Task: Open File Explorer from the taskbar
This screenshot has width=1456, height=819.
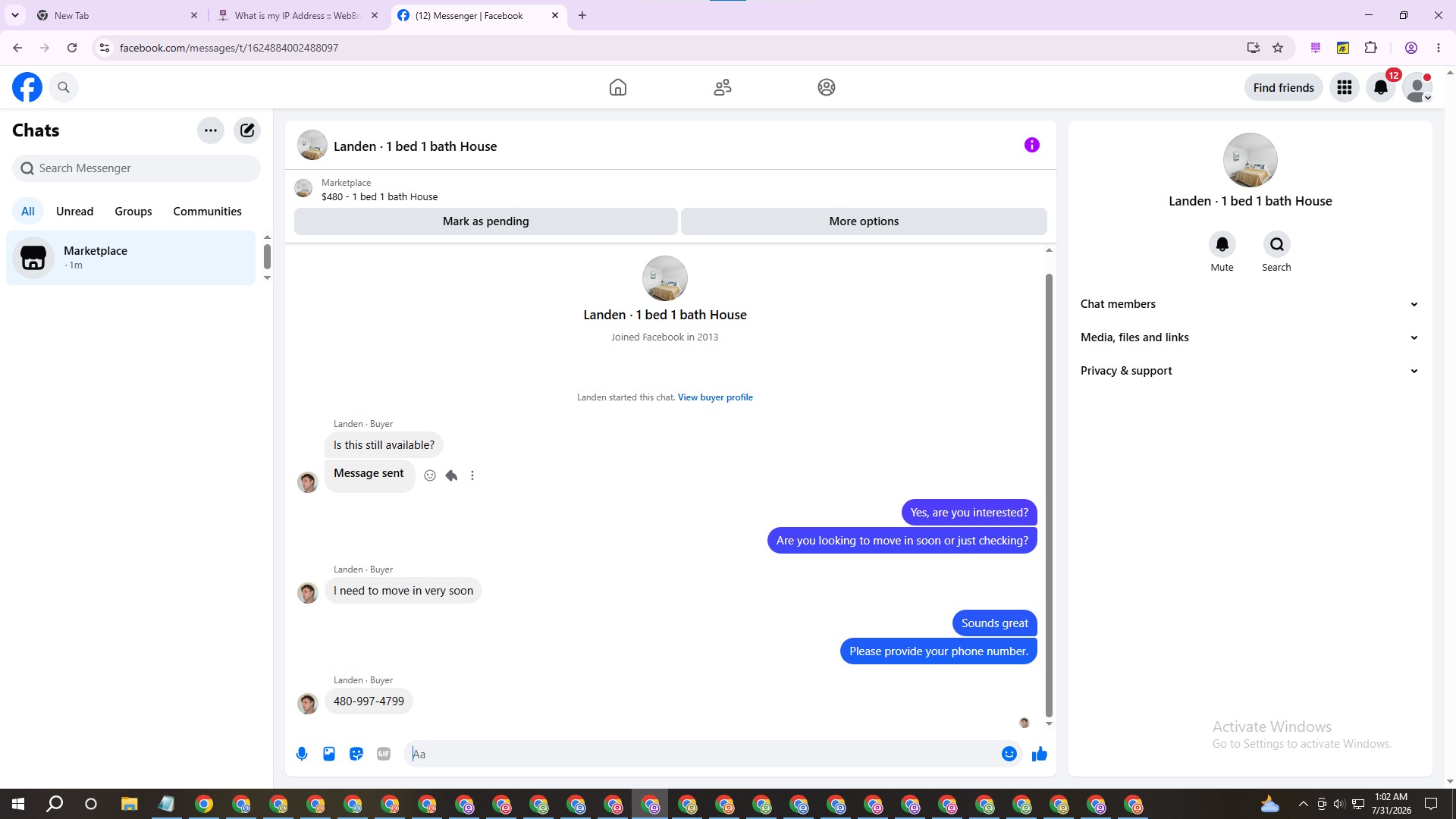Action: [x=129, y=804]
